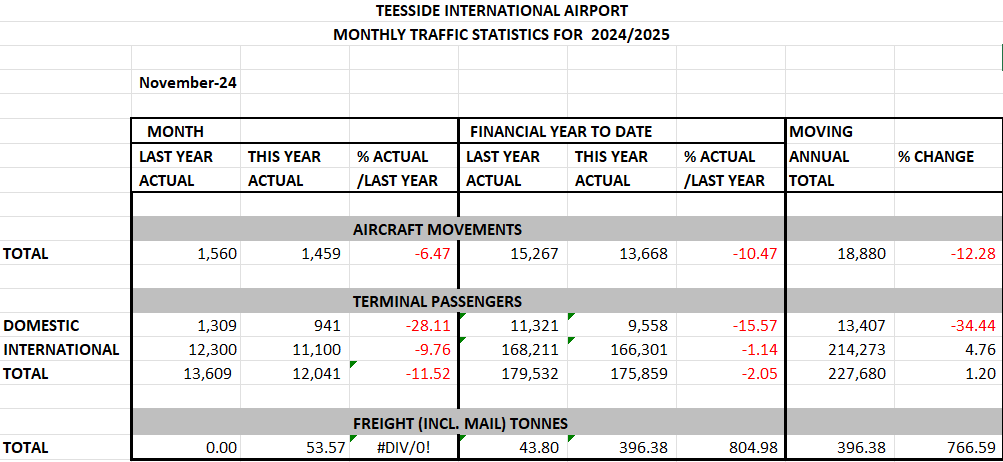Select year-to-date movements value 13,668
The height and width of the screenshot is (462, 1003).
point(622,253)
